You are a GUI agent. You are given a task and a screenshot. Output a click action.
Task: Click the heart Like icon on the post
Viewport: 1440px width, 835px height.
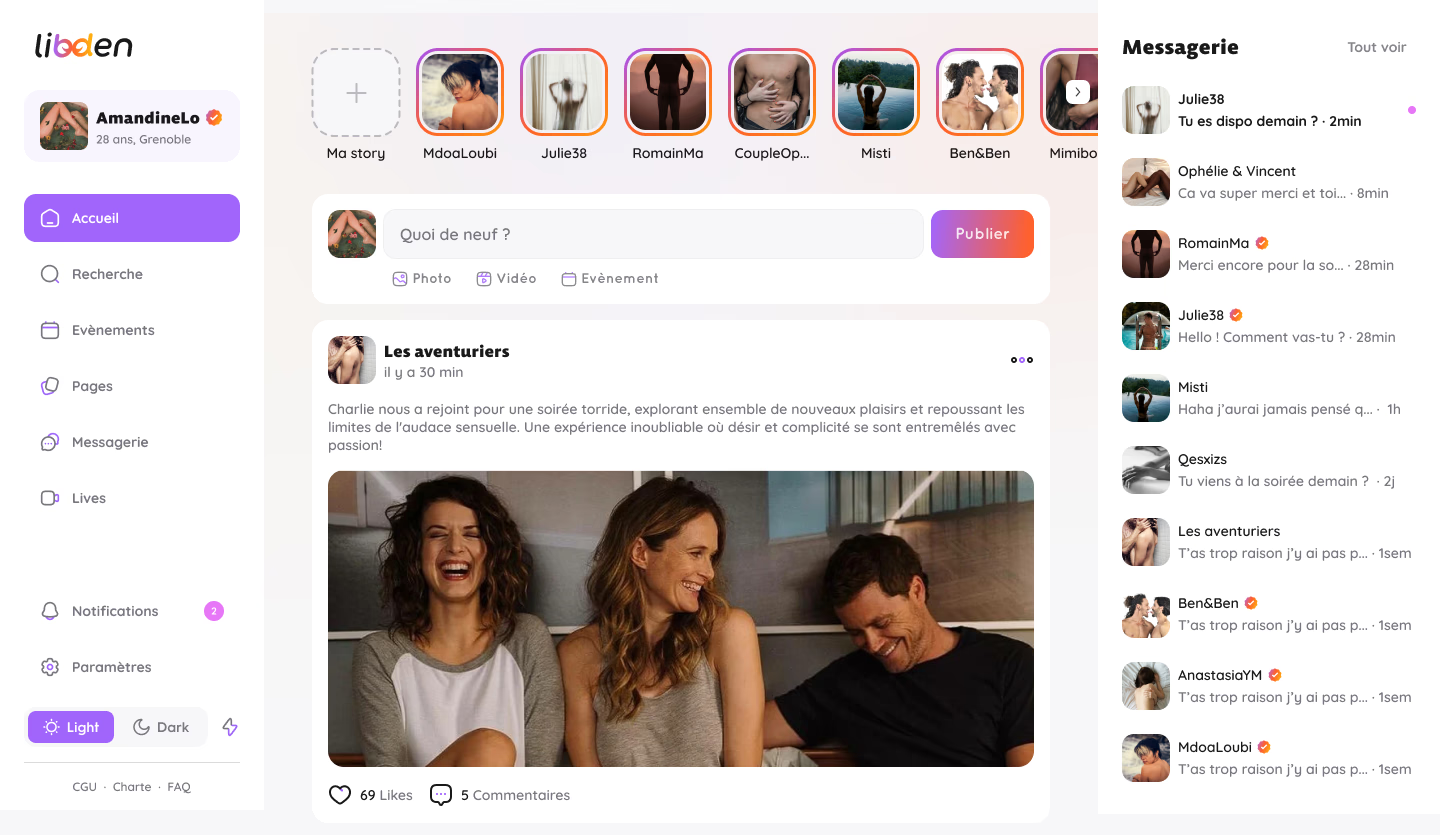coord(340,795)
